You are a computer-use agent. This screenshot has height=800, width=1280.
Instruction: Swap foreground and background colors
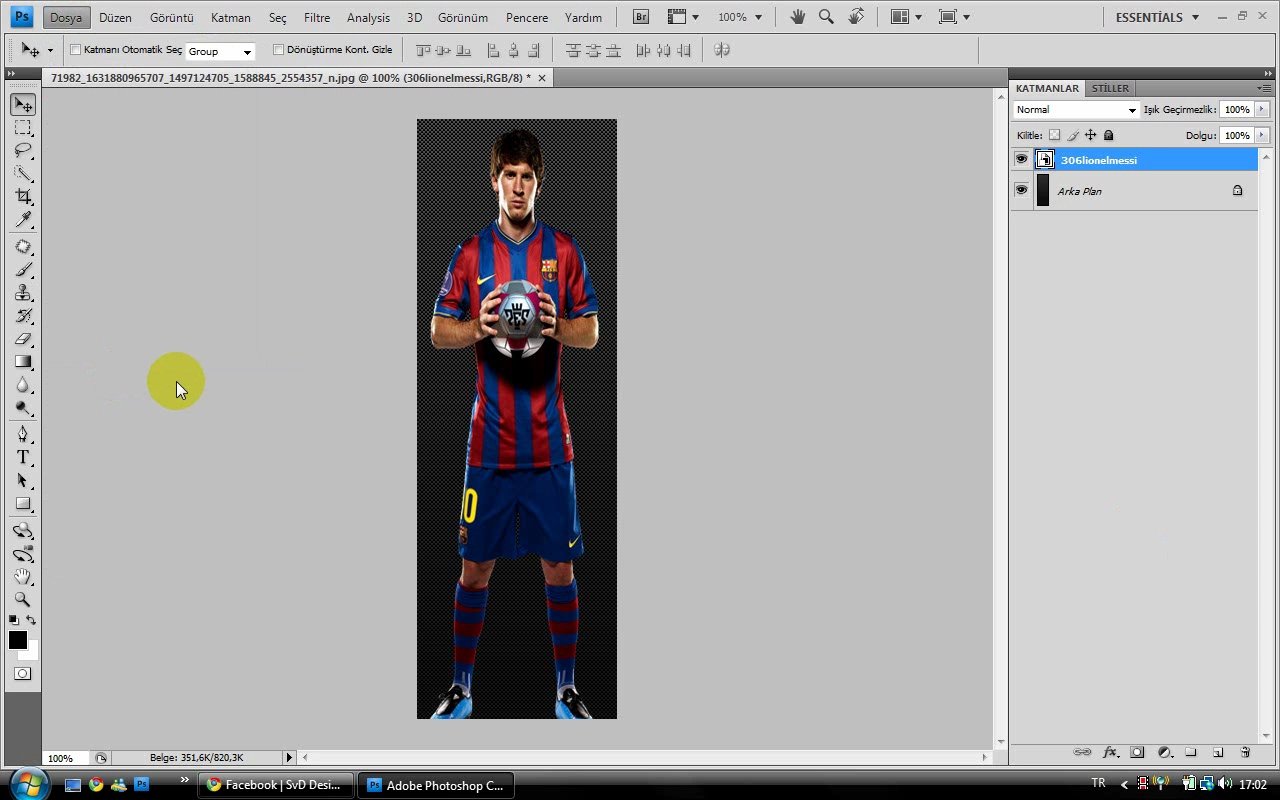coord(31,620)
